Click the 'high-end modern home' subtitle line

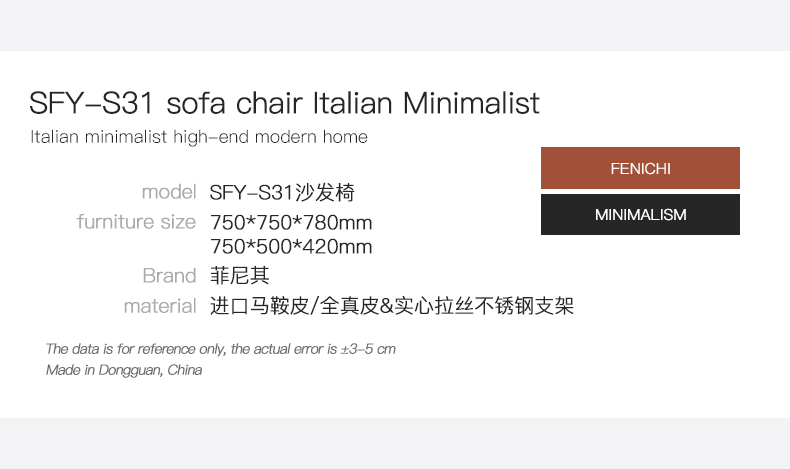(199, 137)
